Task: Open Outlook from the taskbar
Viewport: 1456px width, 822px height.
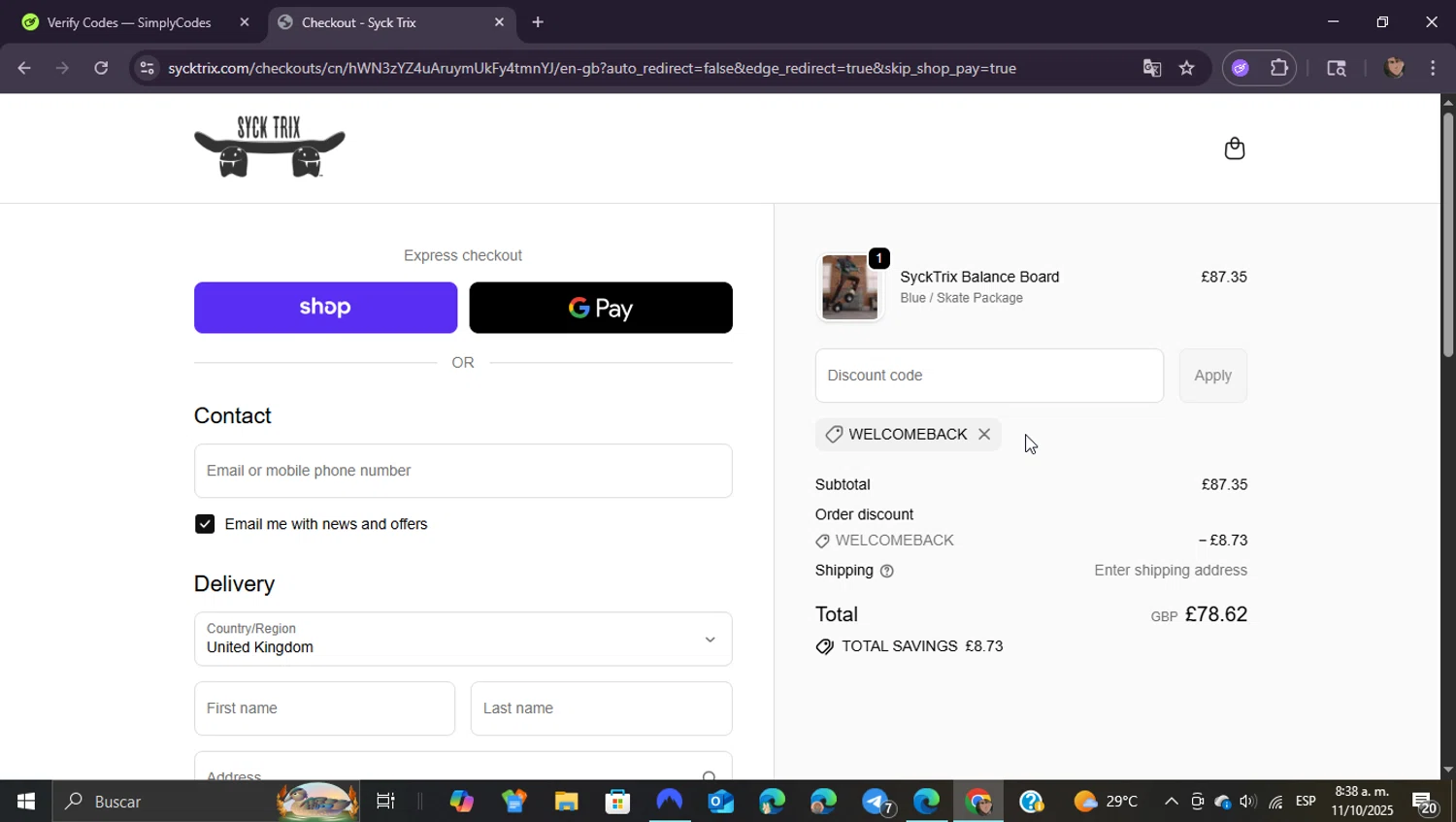Action: click(x=720, y=802)
